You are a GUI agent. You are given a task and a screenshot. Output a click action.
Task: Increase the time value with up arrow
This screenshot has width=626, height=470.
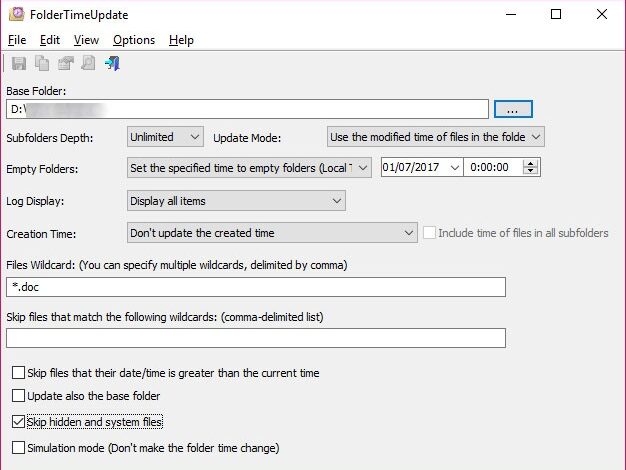pyautogui.click(x=531, y=163)
